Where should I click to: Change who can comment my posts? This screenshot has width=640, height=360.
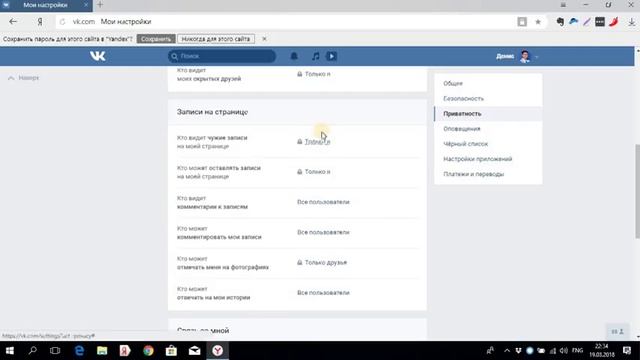[x=323, y=232]
